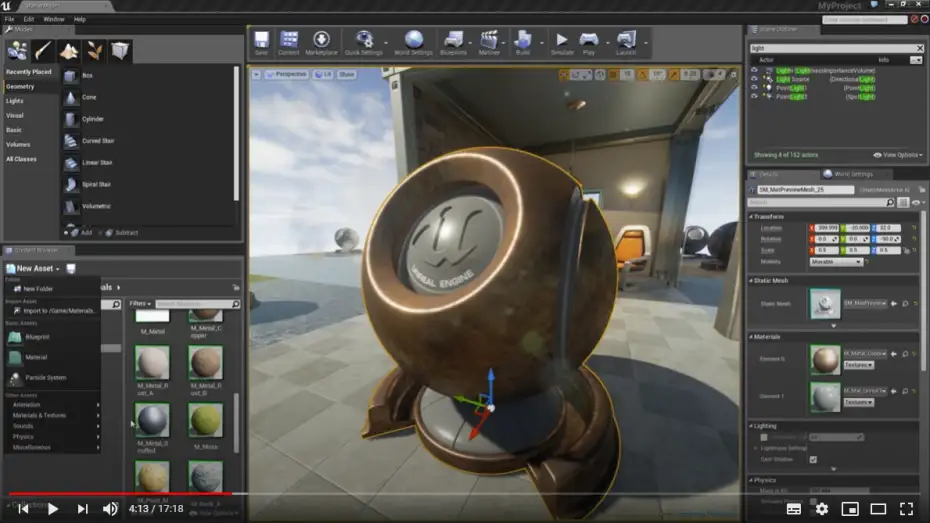
Task: Click the New Asset button
Action: (x=33, y=269)
